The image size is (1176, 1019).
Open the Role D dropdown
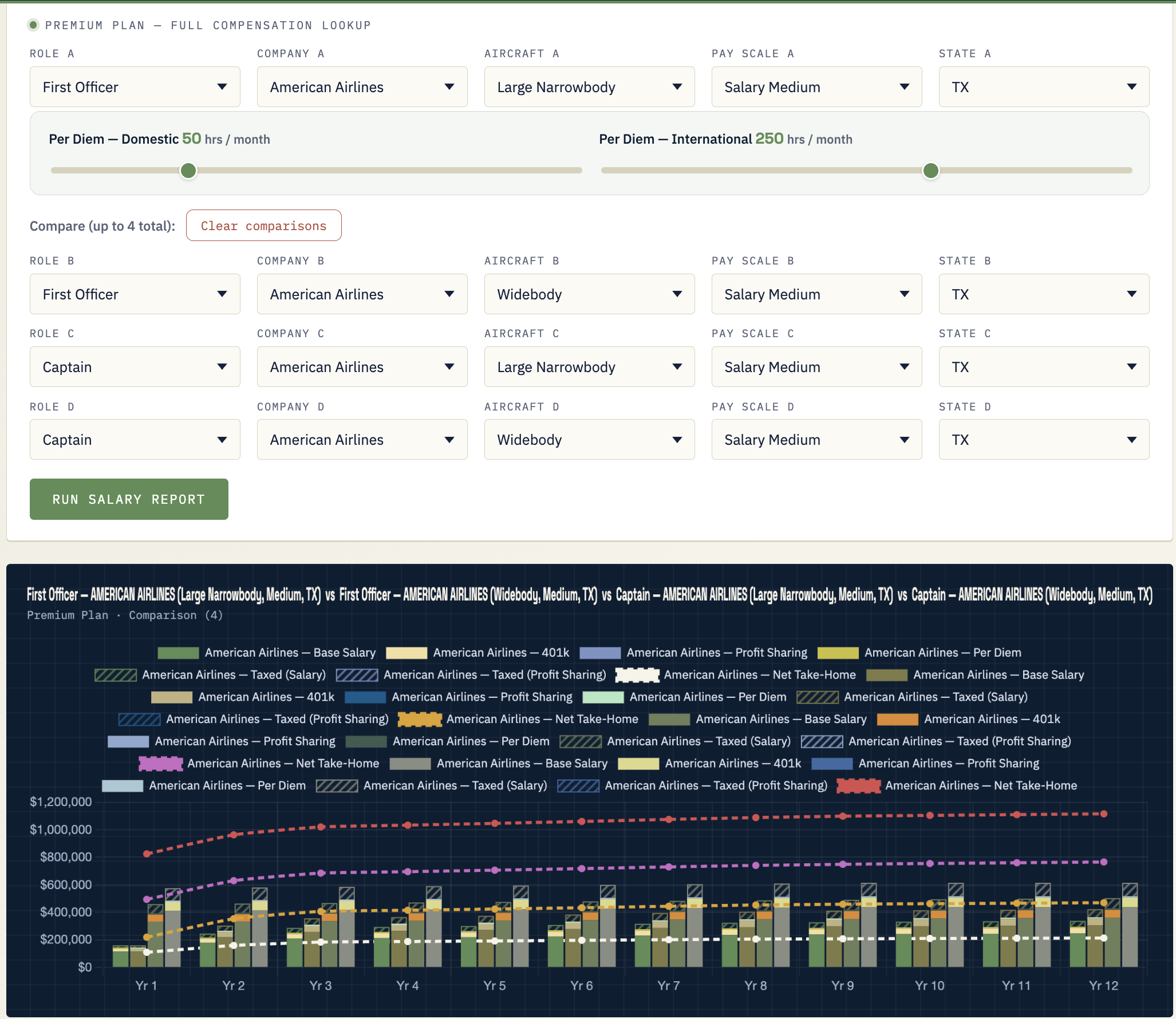click(x=135, y=440)
